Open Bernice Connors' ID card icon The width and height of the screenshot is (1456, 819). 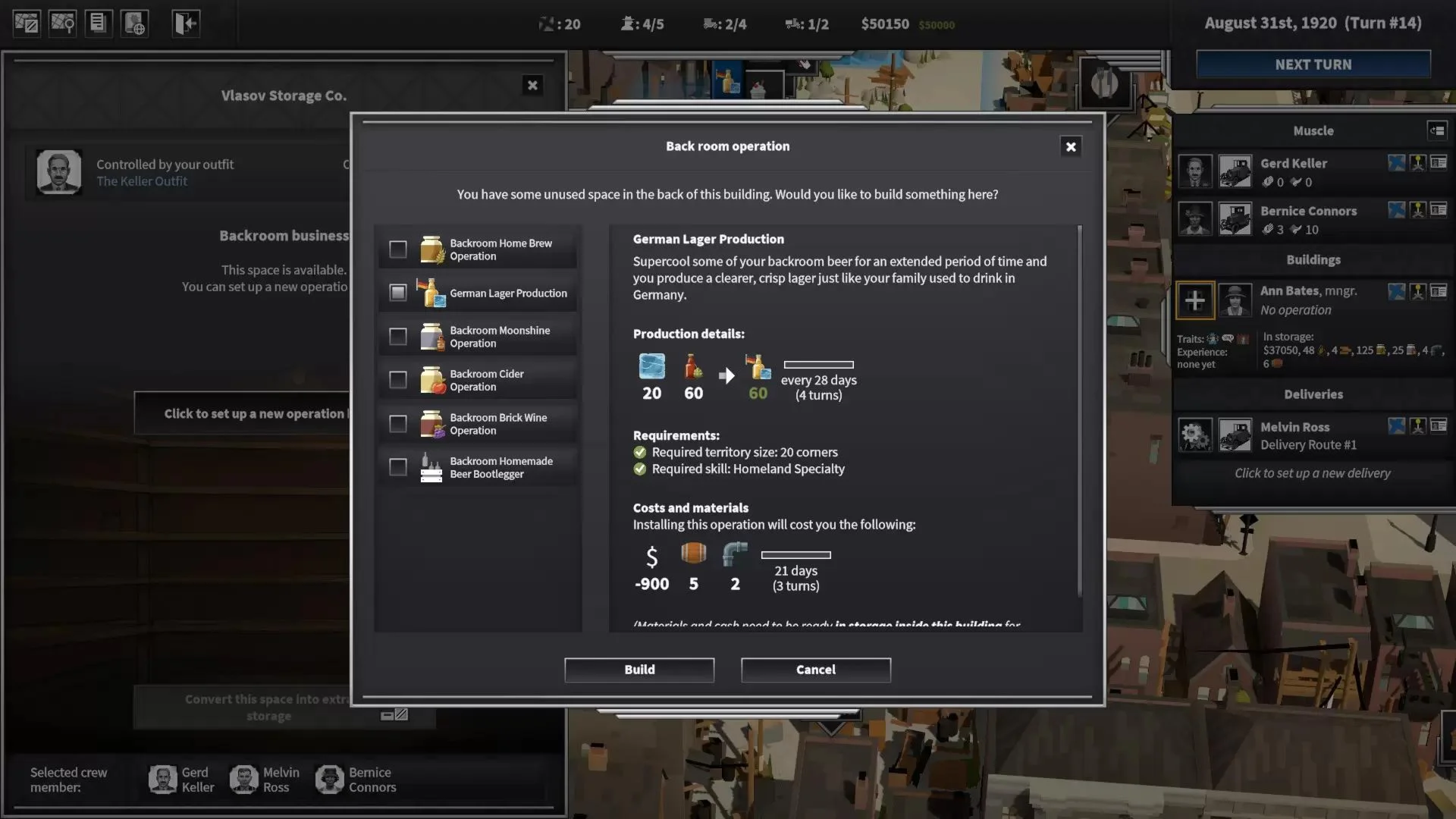coord(1438,209)
